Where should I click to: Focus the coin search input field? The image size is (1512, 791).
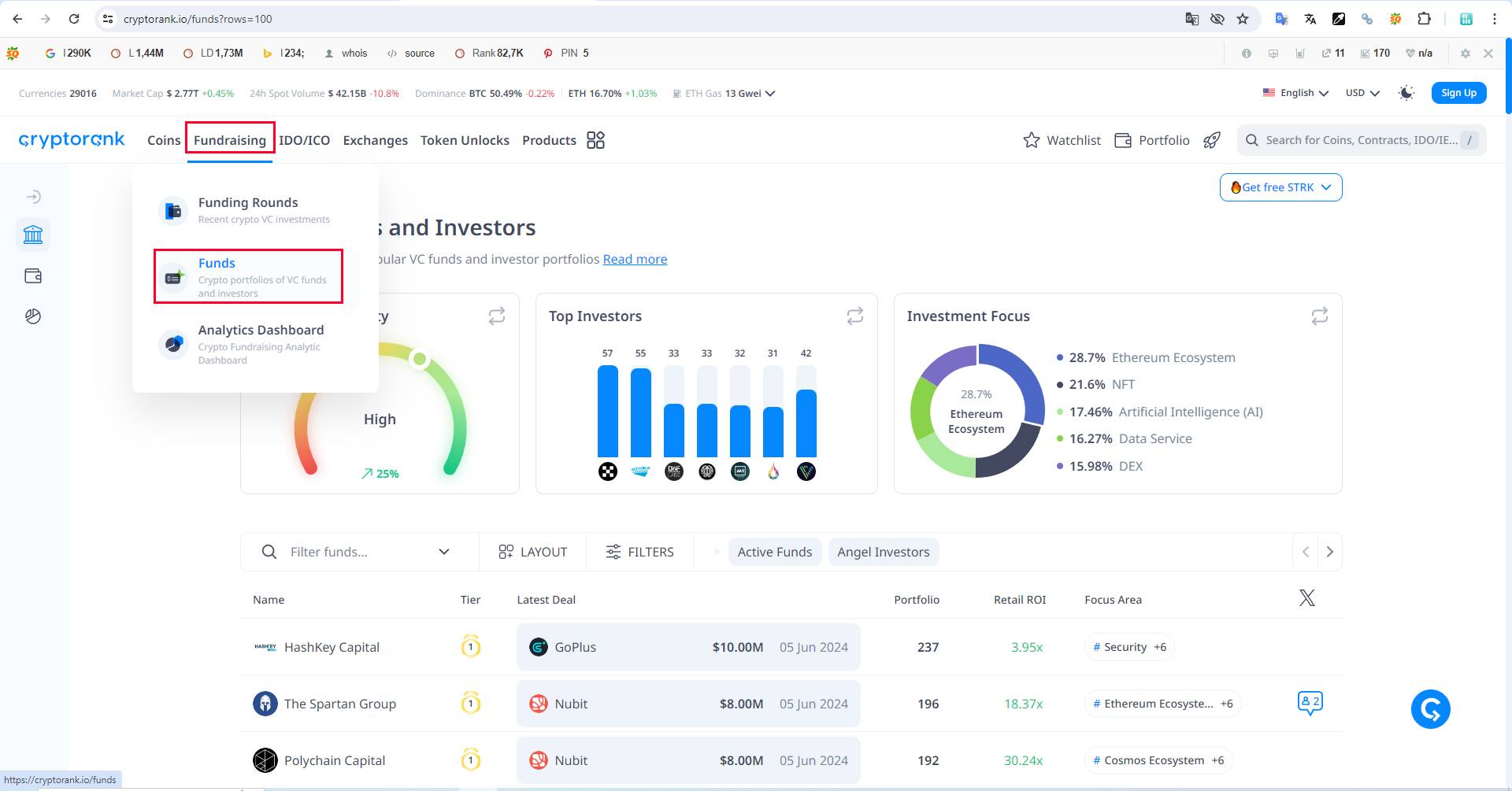coord(1361,140)
